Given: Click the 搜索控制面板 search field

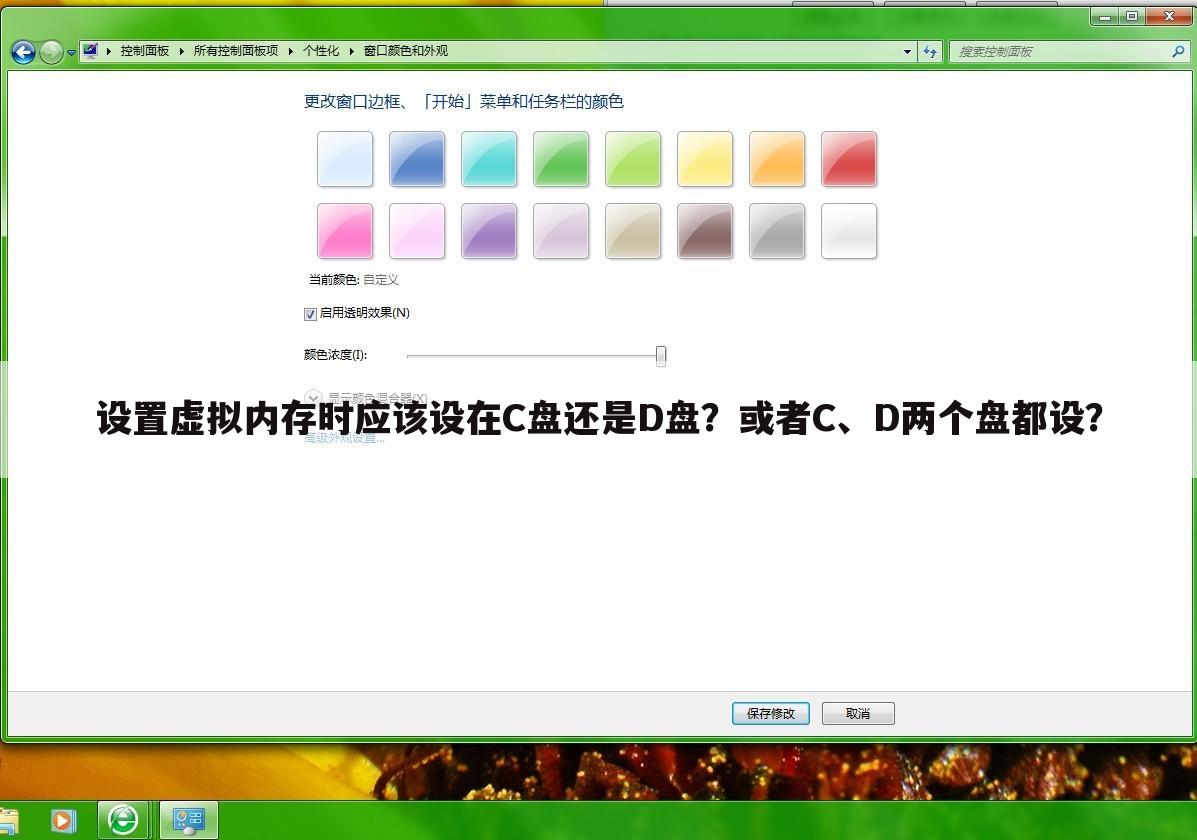Looking at the screenshot, I should point(1060,51).
